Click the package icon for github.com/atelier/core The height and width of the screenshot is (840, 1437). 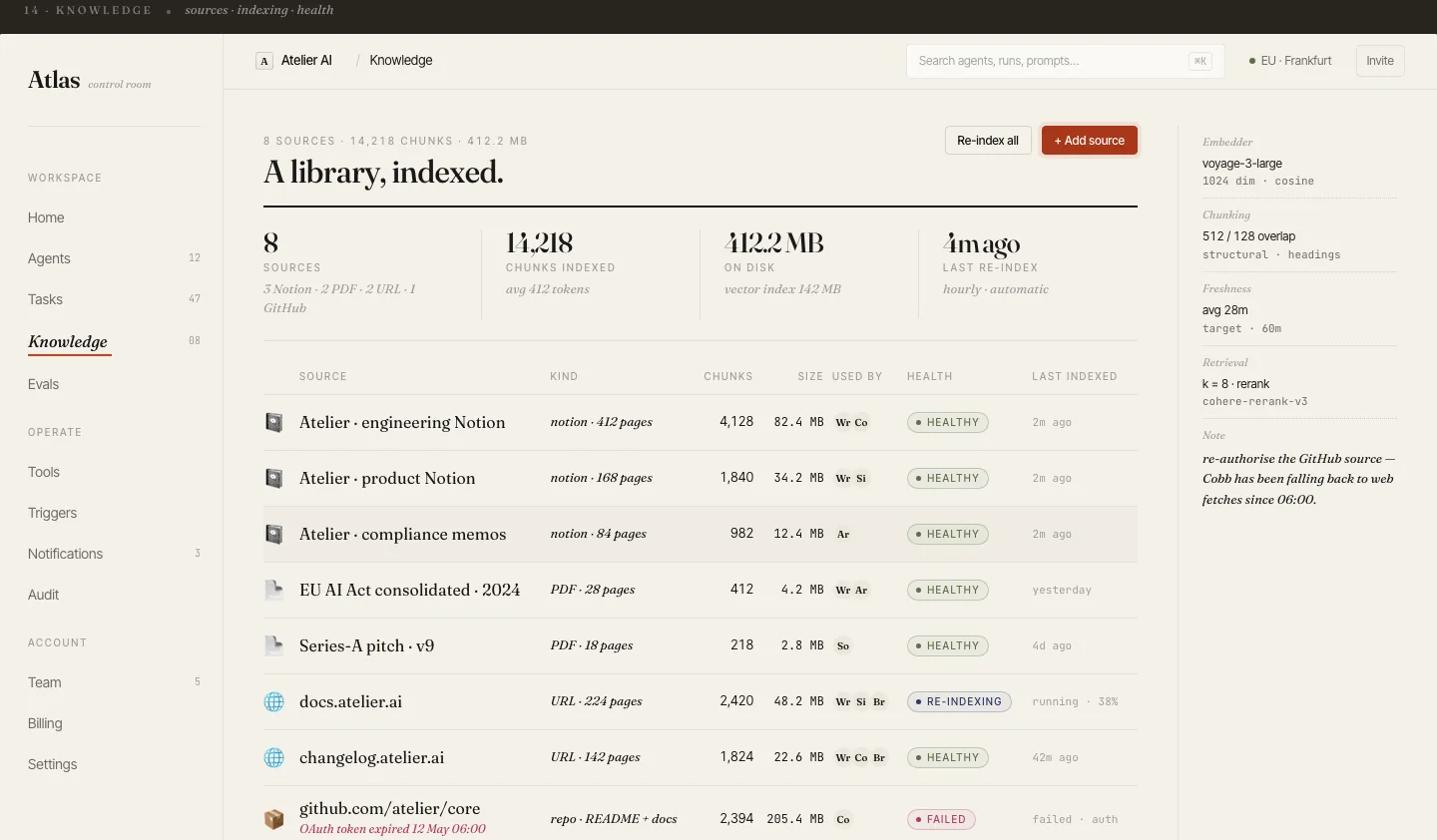pyautogui.click(x=273, y=819)
